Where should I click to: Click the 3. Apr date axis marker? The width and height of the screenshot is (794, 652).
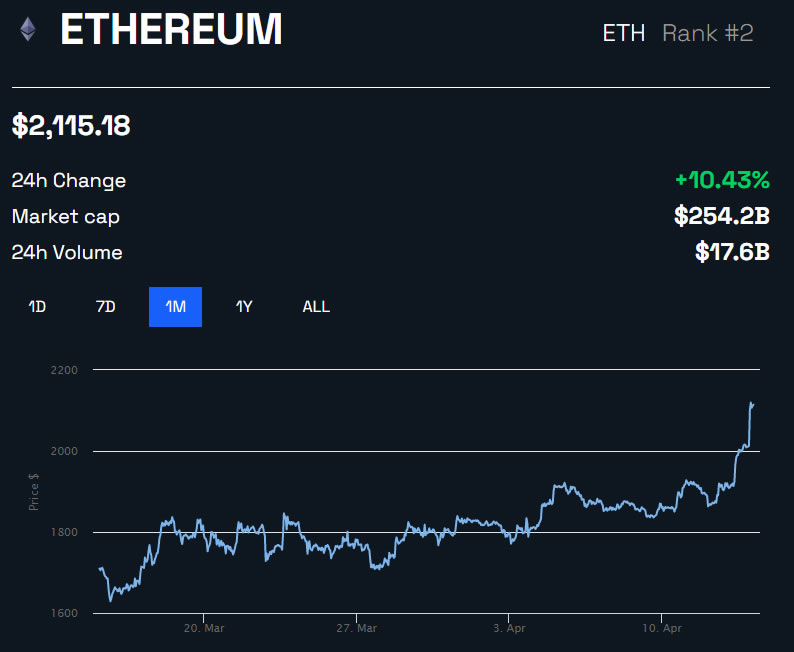tap(509, 629)
